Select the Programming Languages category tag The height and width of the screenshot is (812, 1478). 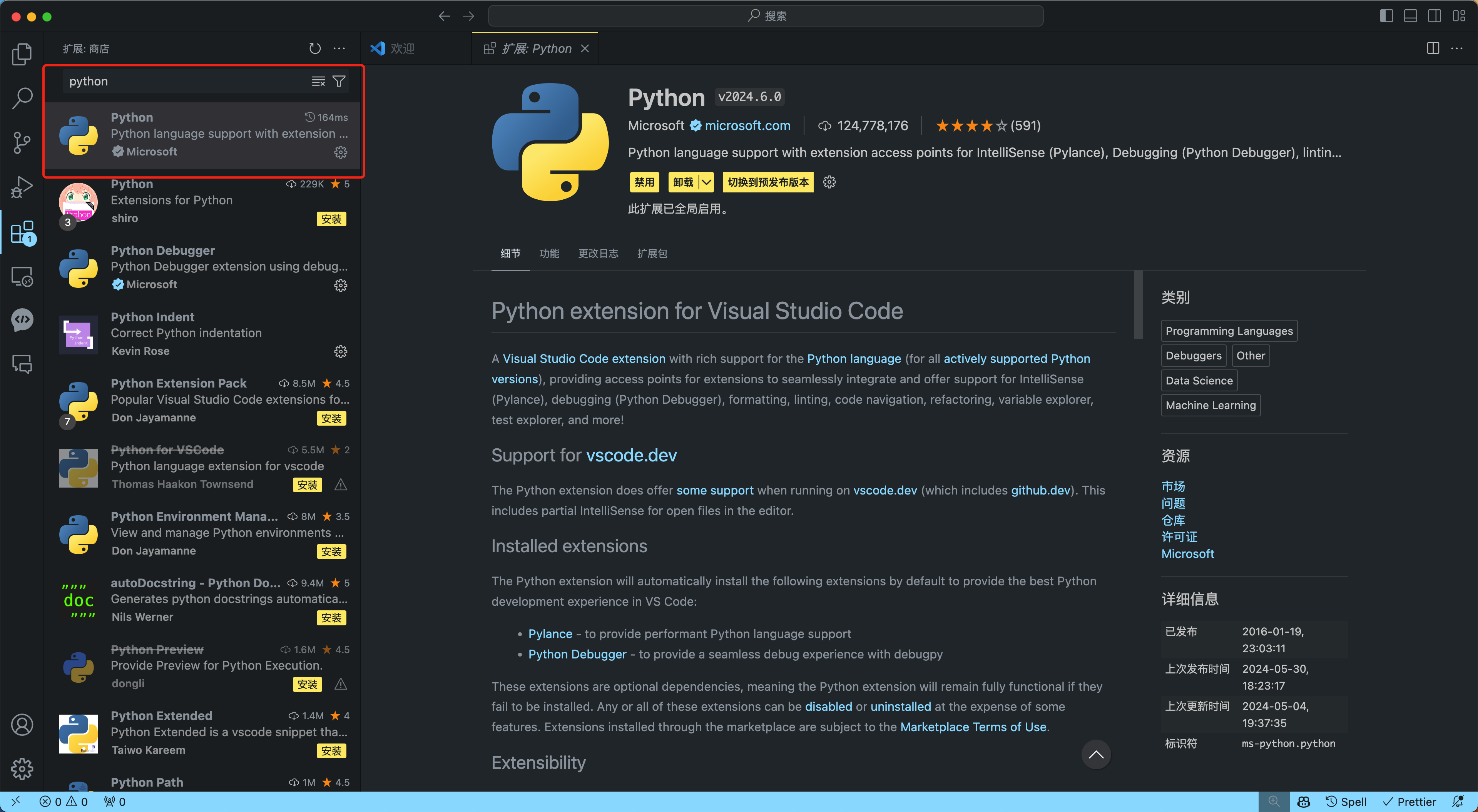(1229, 331)
